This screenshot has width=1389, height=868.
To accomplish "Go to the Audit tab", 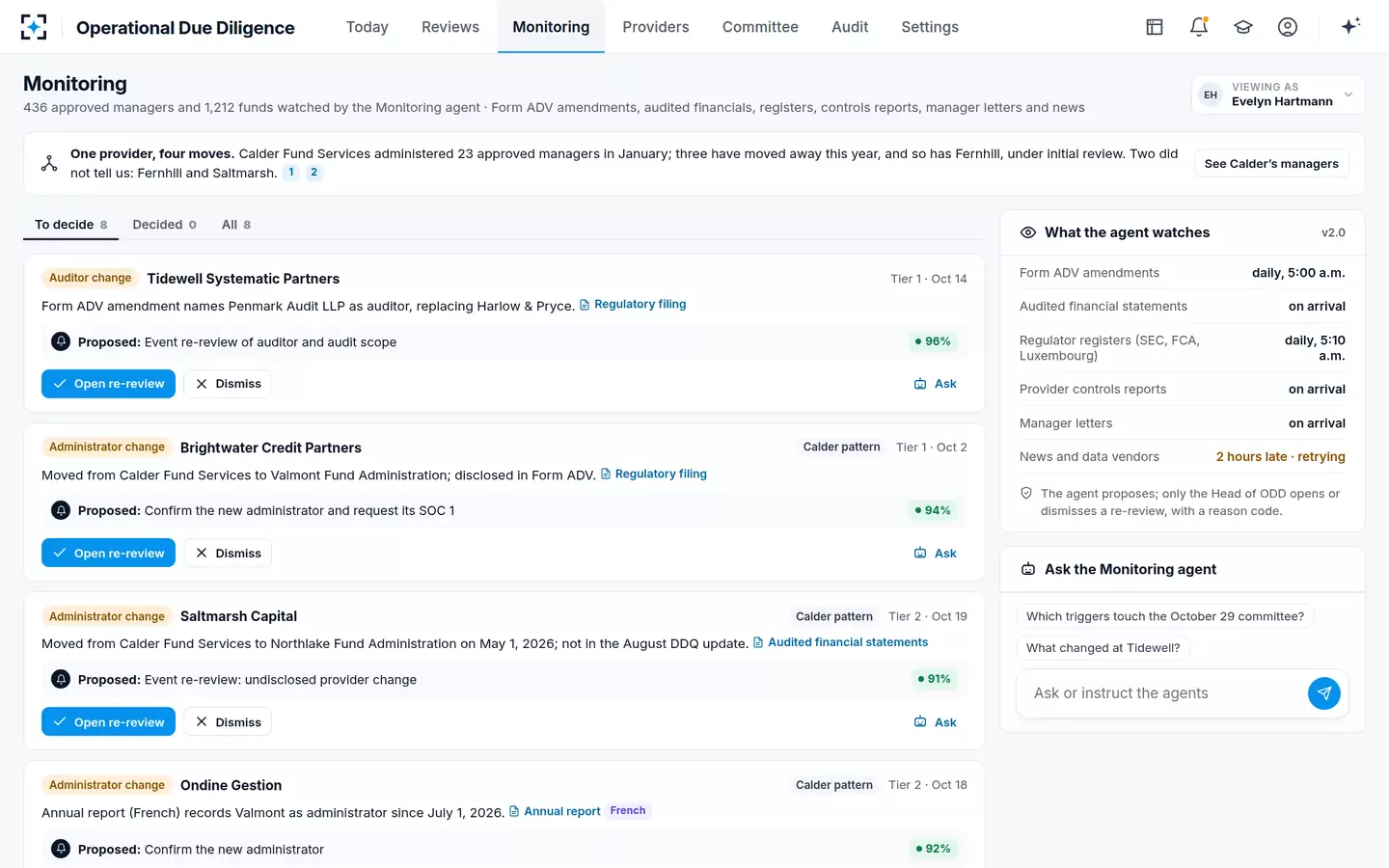I will click(x=850, y=27).
